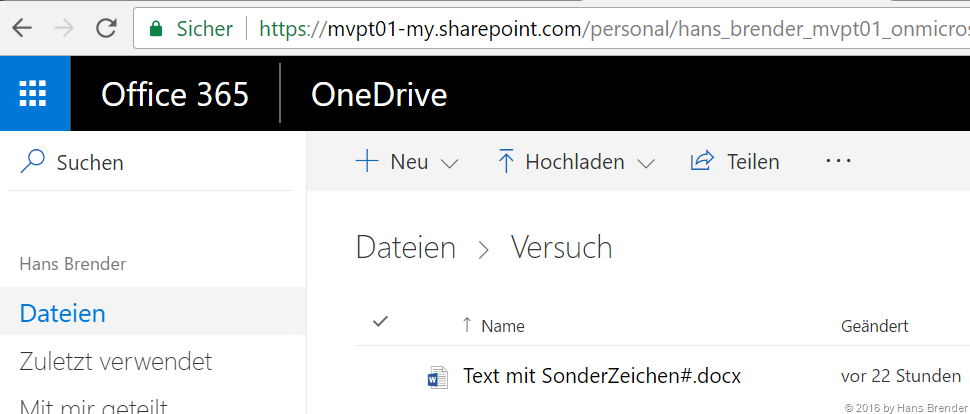970x414 pixels.
Task: Sort by the Geändert column header
Action: 874,326
